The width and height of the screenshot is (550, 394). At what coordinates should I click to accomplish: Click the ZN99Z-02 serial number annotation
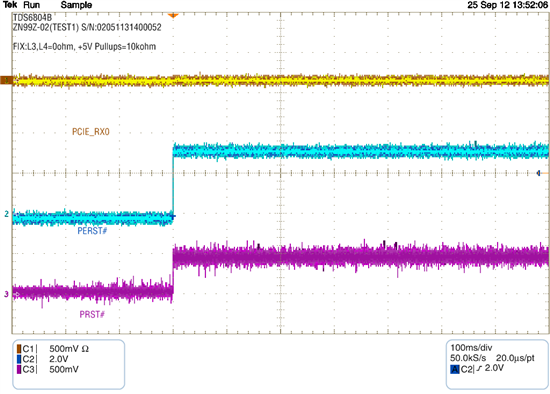click(x=87, y=27)
